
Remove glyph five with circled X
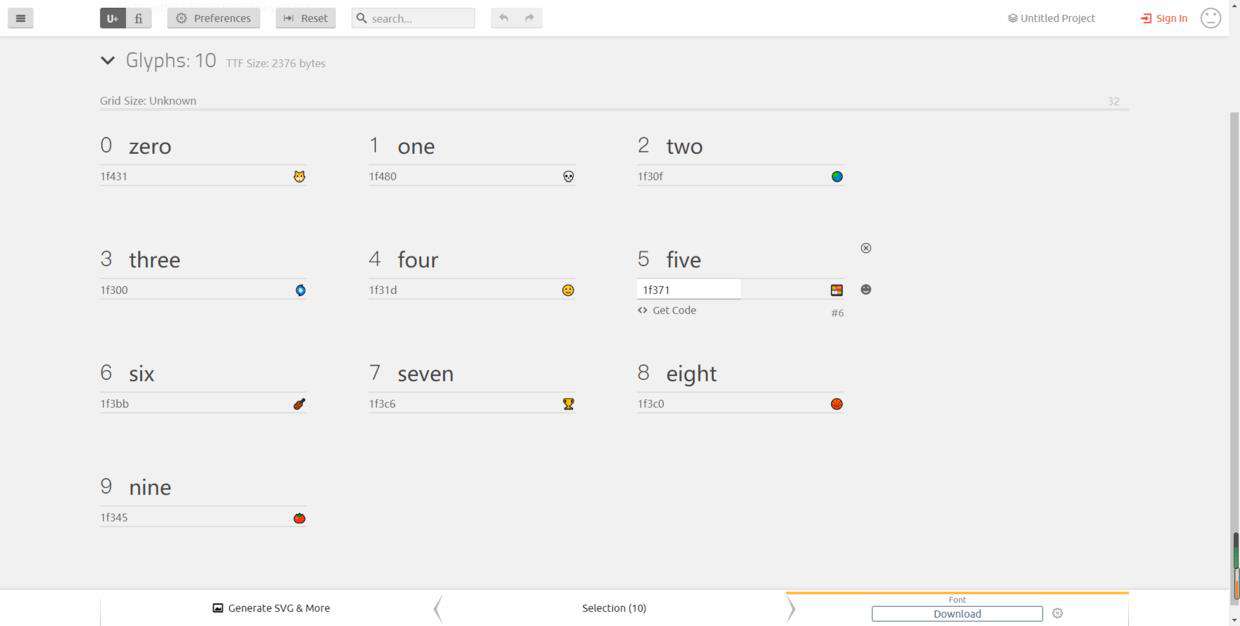[866, 248]
